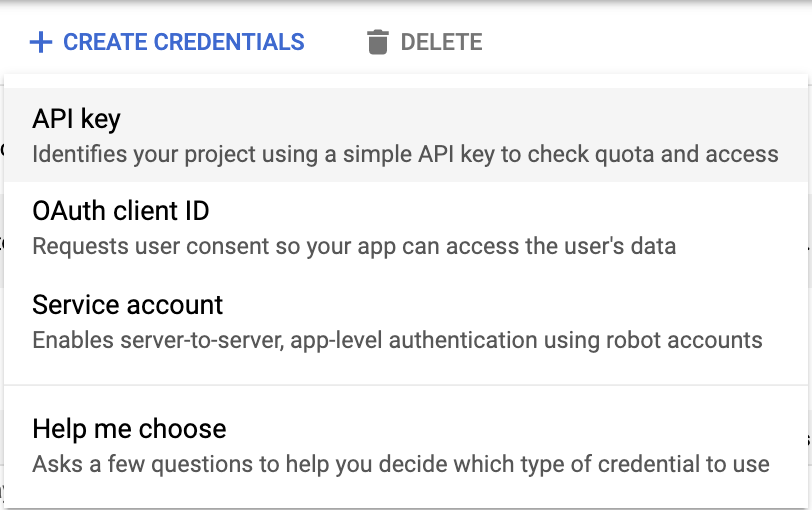Screen dimensions: 812x510
Task: Click the 'Requests user consent' description
Action: click(354, 246)
